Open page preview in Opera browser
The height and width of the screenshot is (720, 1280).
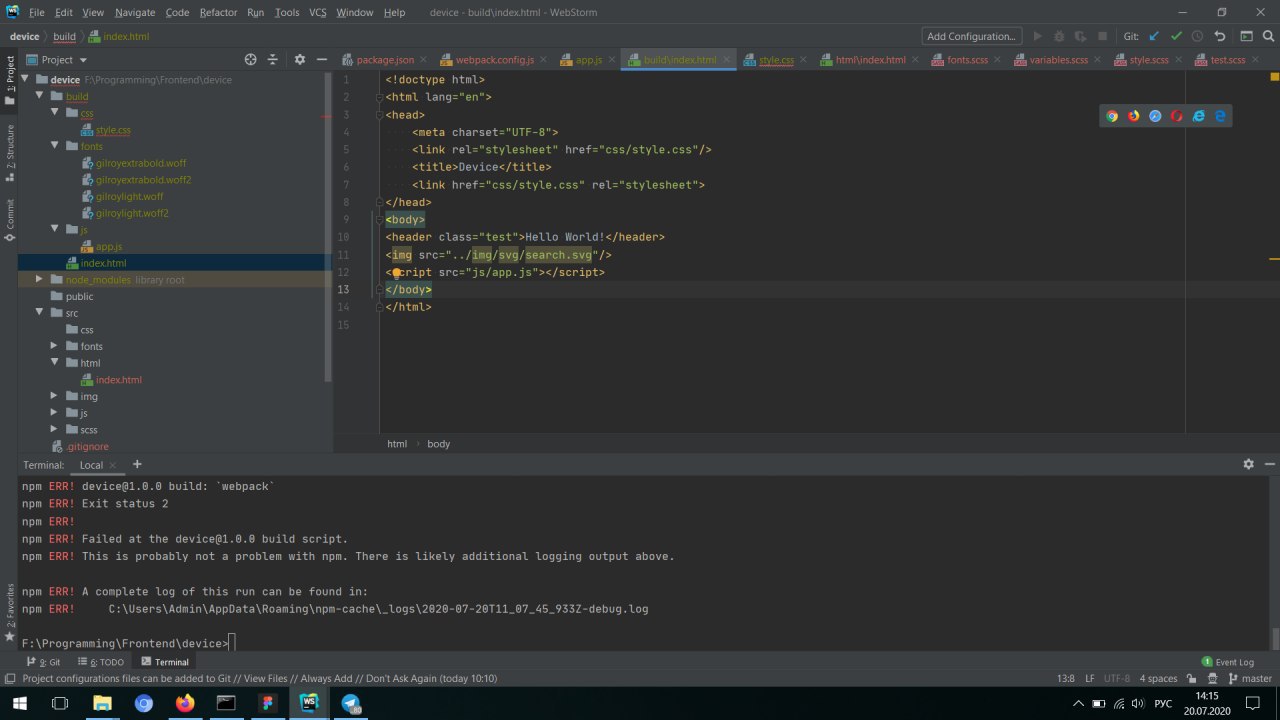coord(1177,116)
